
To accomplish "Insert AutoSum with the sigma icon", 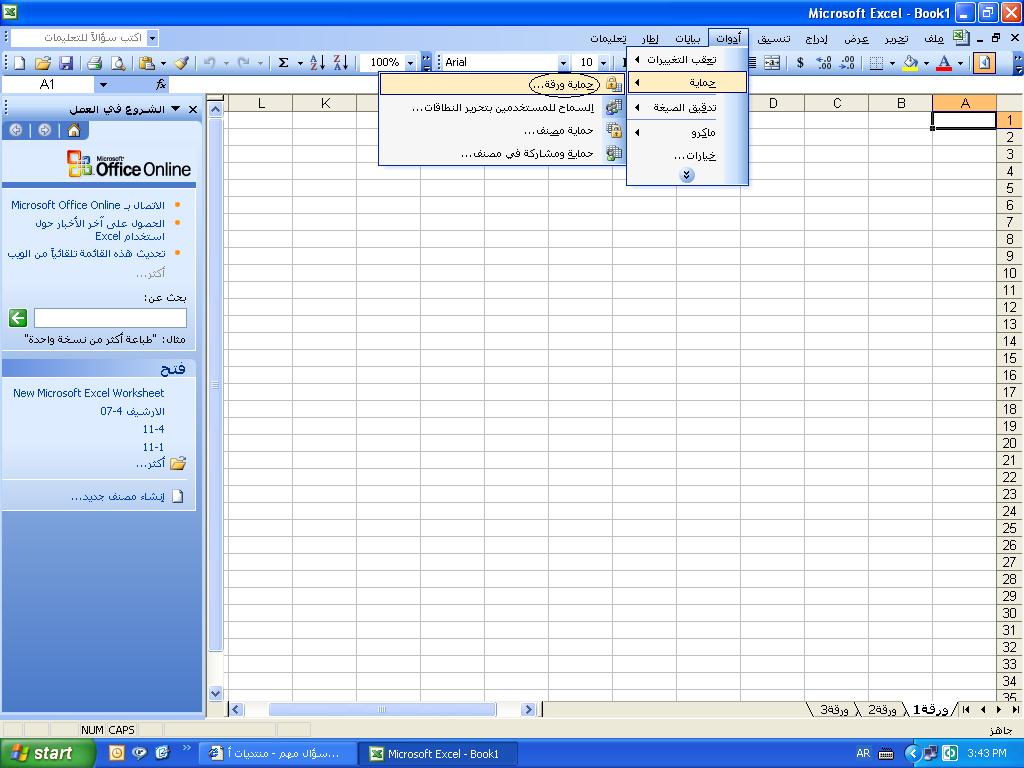I will click(283, 63).
